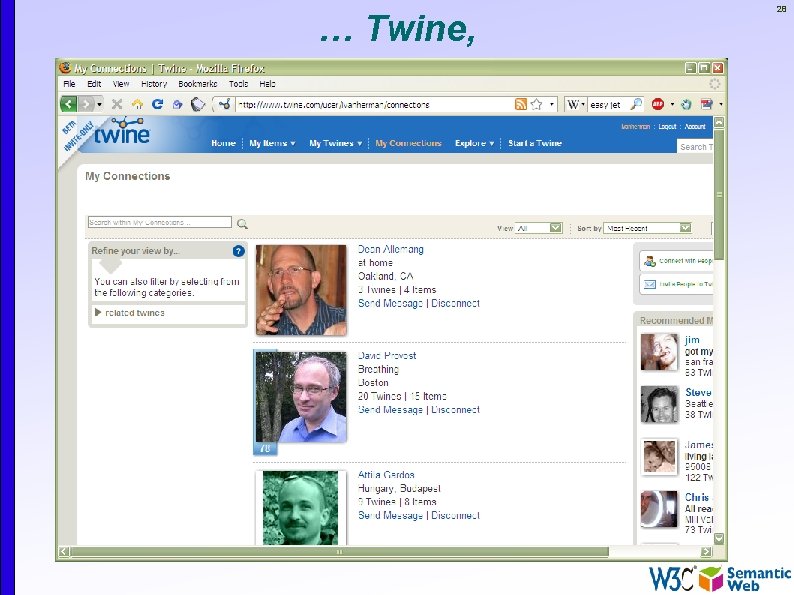Viewport: 794px width, 595px height.
Task: Open the Help menu
Action: [267, 84]
